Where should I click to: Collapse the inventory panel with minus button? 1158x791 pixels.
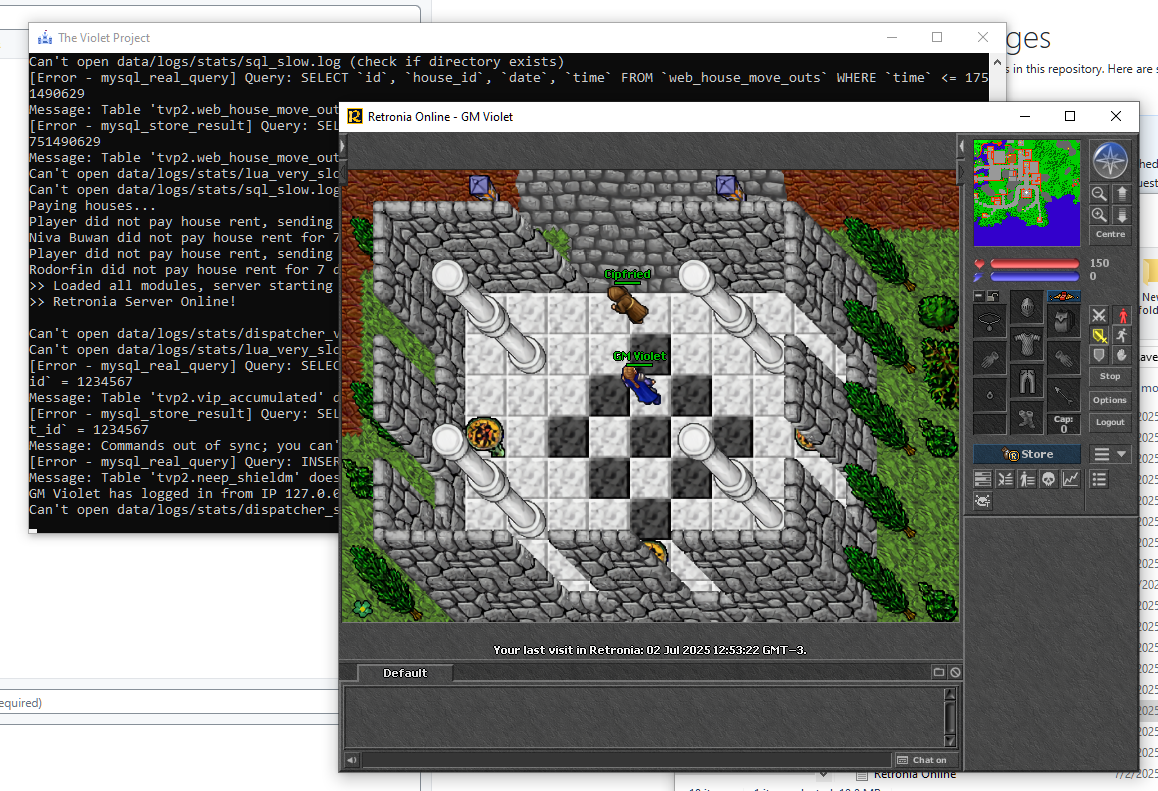979,296
